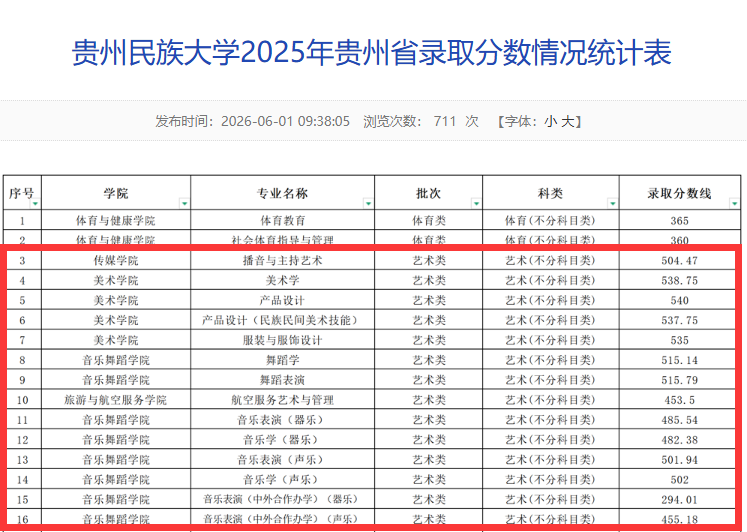This screenshot has width=747, height=532.
Task: Click 体育(不分科目类) cell in row 1
Action: tap(551, 221)
